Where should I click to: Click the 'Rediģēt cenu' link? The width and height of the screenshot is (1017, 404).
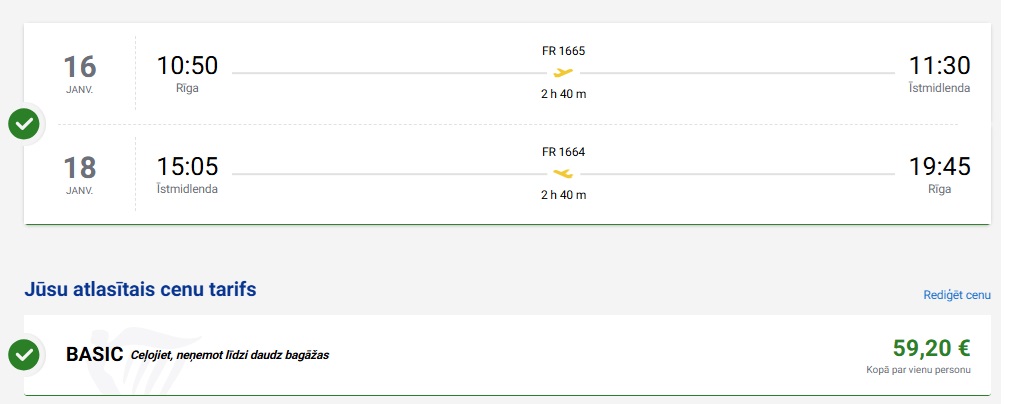click(x=957, y=295)
